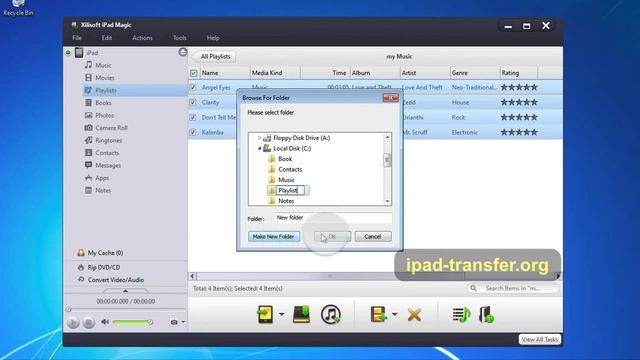
Task: Expand the player panel arrow
Action: [x=125, y=291]
